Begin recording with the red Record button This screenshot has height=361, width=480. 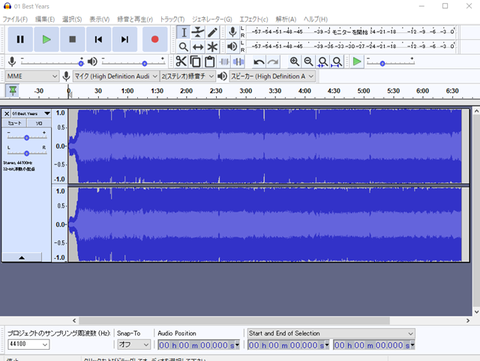[x=155, y=39]
